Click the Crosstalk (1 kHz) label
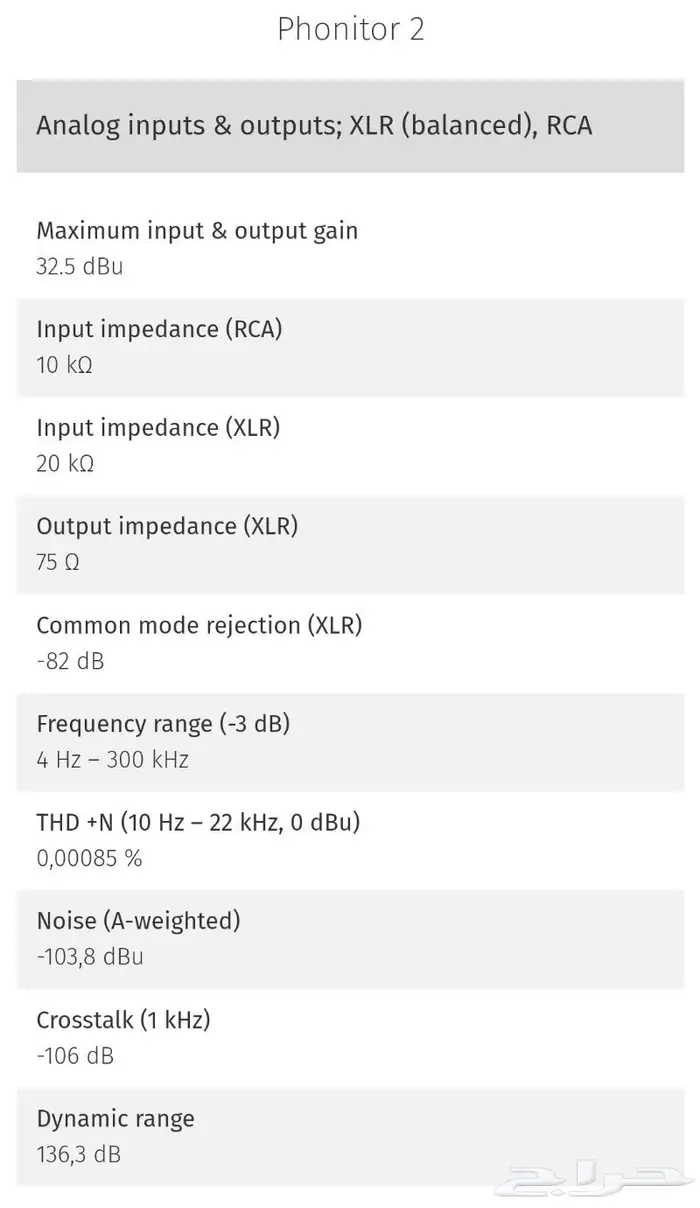Viewport: 700px width, 1208px height. 123,1020
